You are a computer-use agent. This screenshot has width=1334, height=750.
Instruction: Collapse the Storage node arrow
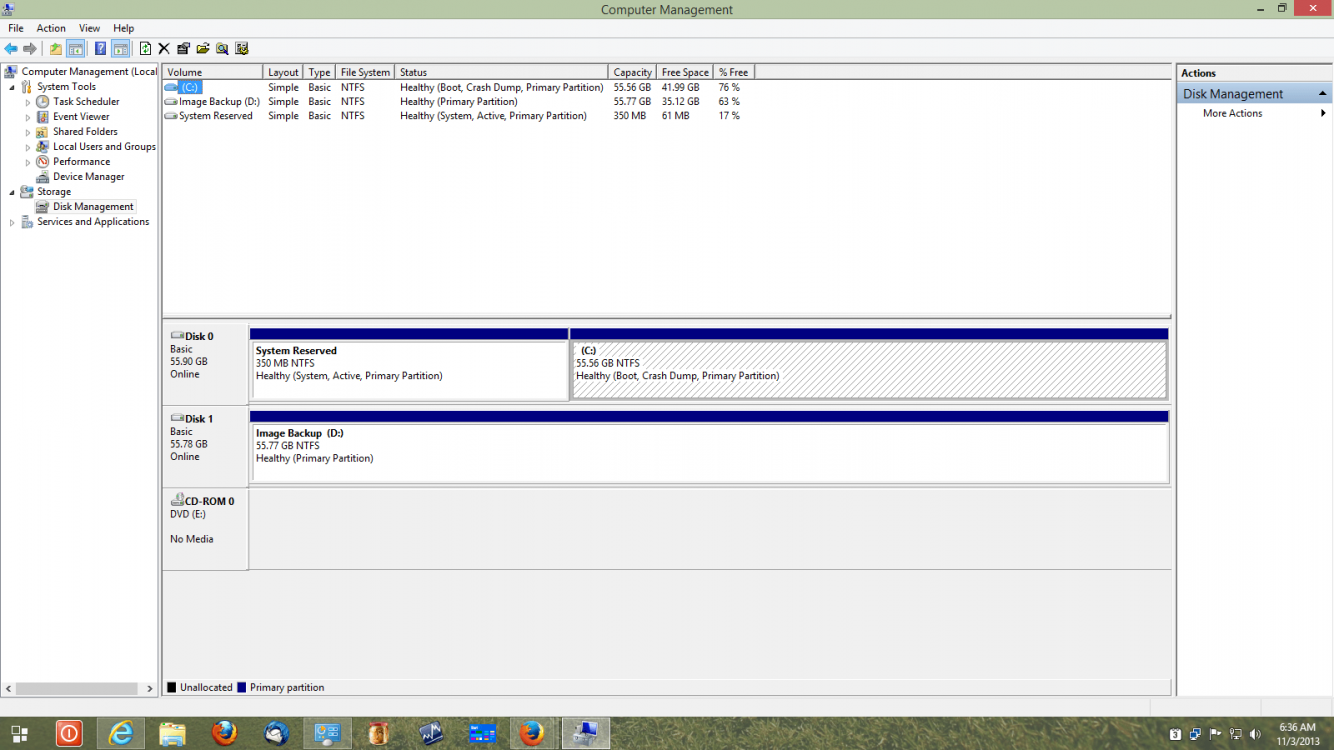point(12,192)
